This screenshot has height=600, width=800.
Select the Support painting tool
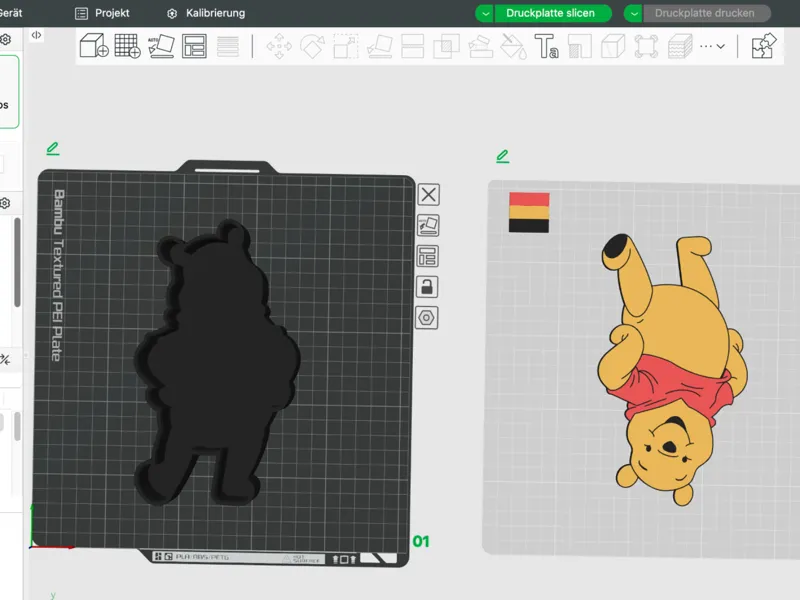click(x=480, y=46)
